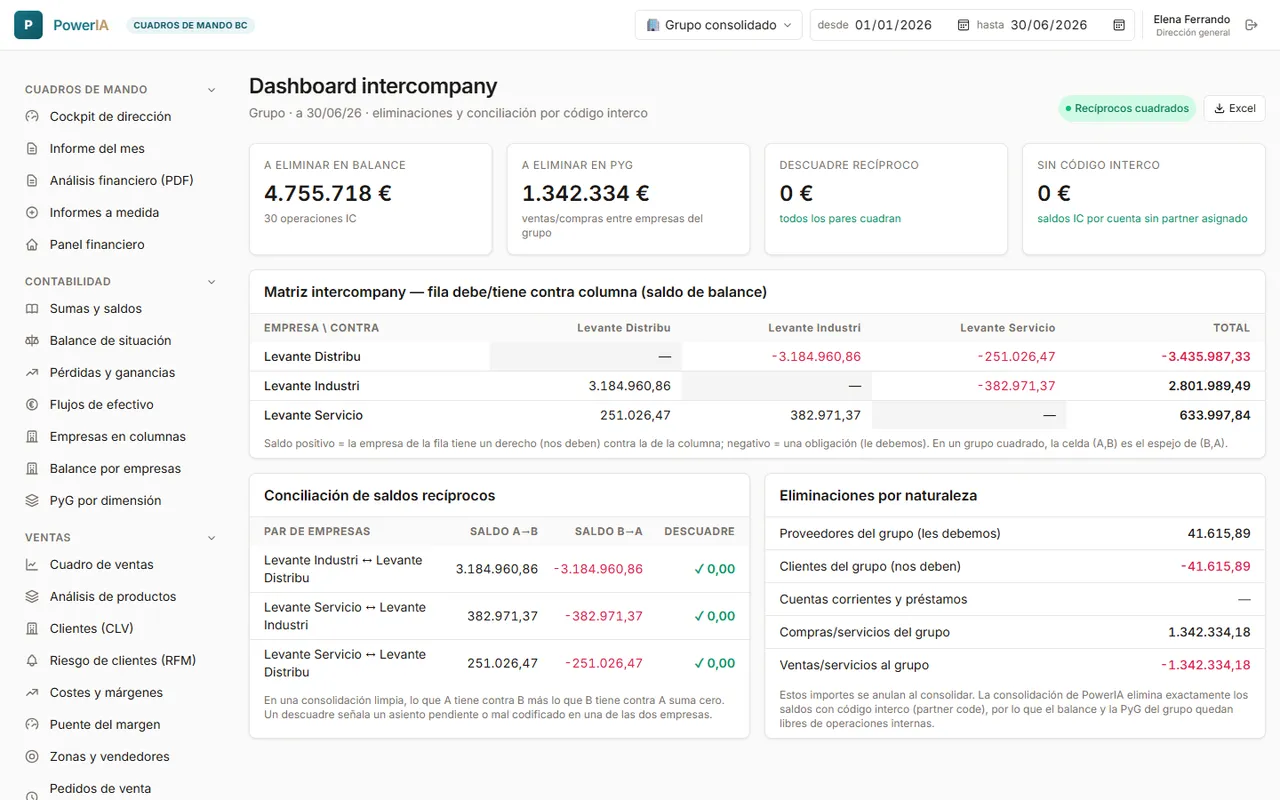Image resolution: width=1280 pixels, height=800 pixels.
Task: Open the Cockpit de dirección gauge icon
Action: click(32, 117)
